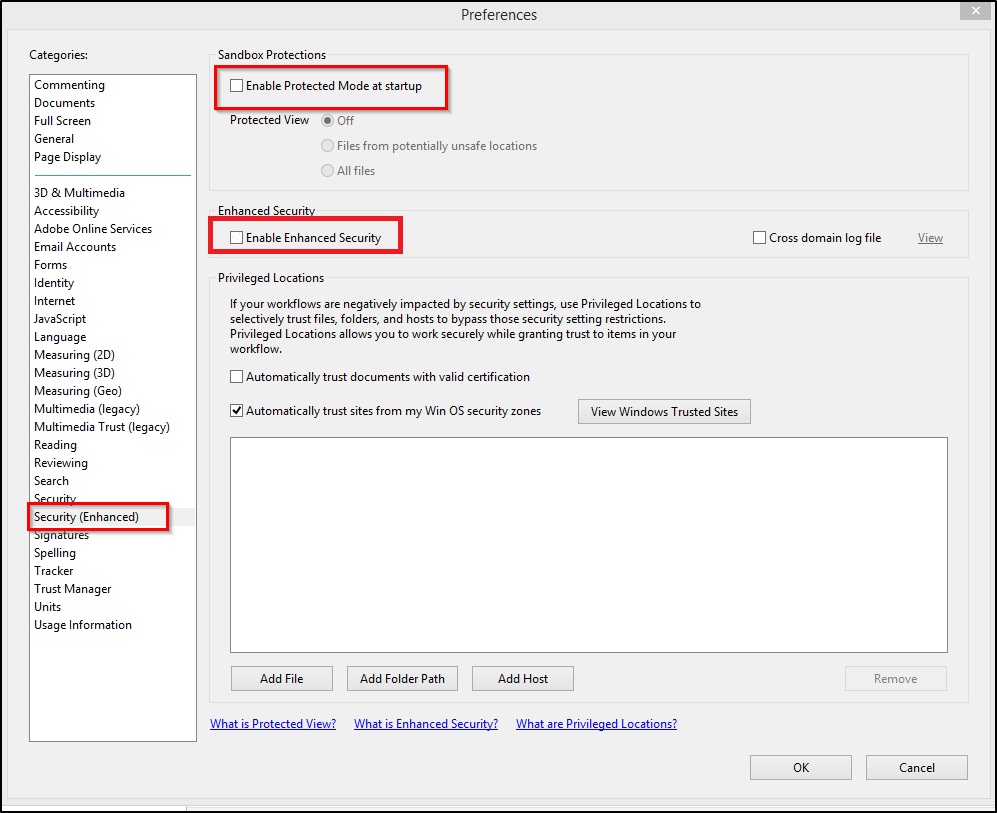997x813 pixels.
Task: Open What is Enhanced Security help link
Action: (426, 723)
